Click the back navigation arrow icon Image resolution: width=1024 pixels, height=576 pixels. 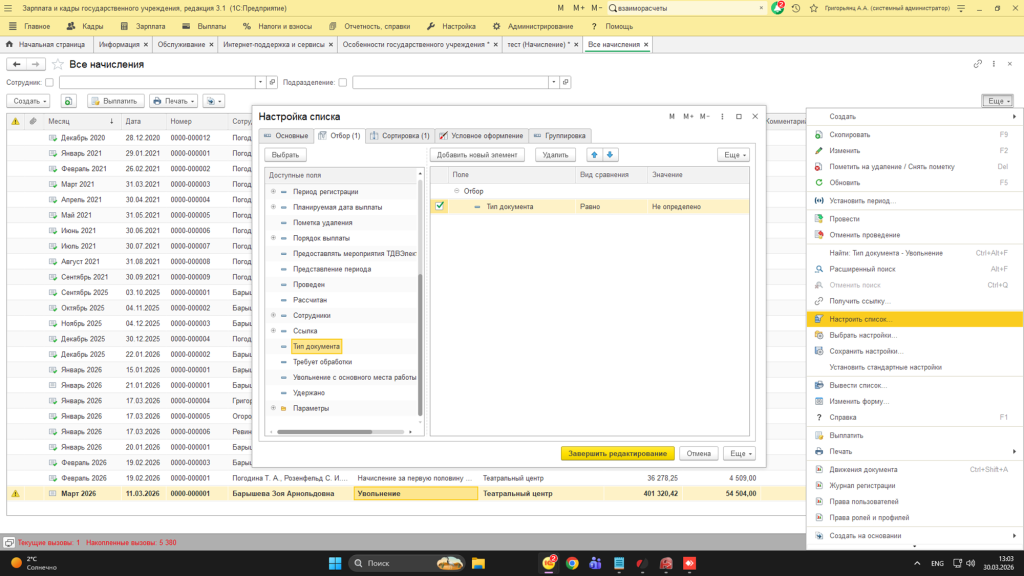click(15, 64)
